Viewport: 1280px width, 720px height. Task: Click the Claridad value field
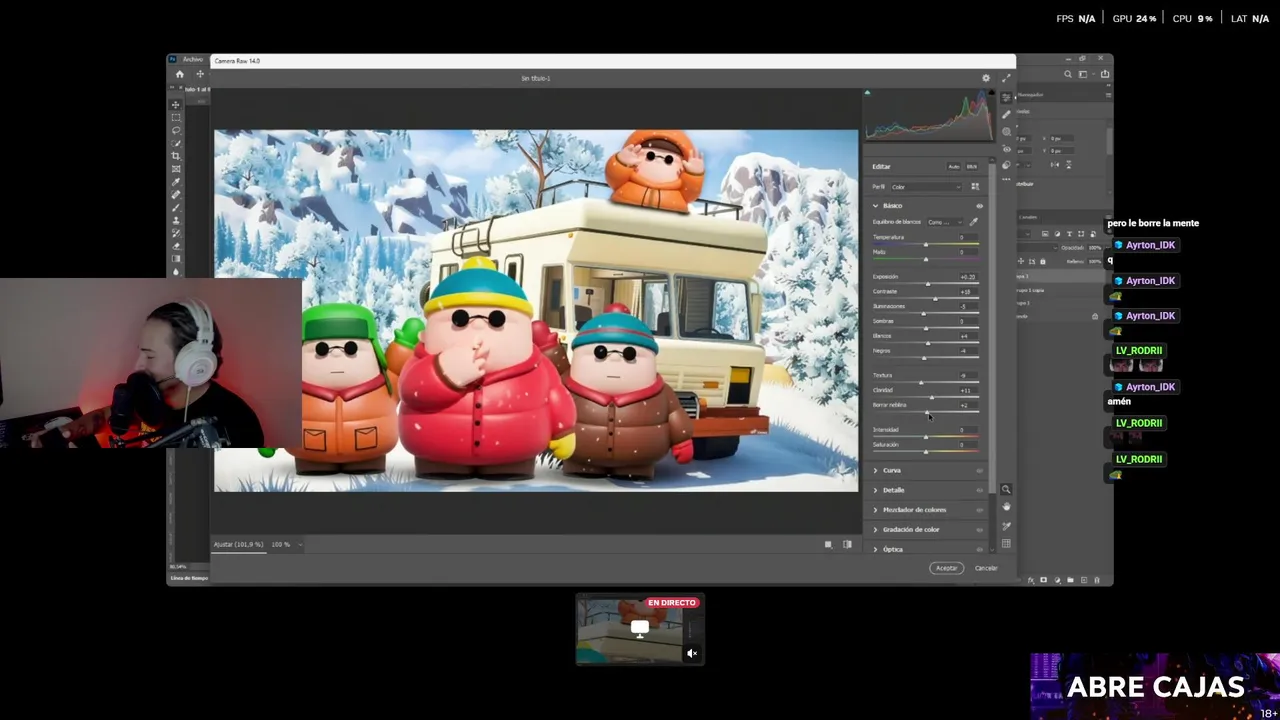(x=966, y=390)
